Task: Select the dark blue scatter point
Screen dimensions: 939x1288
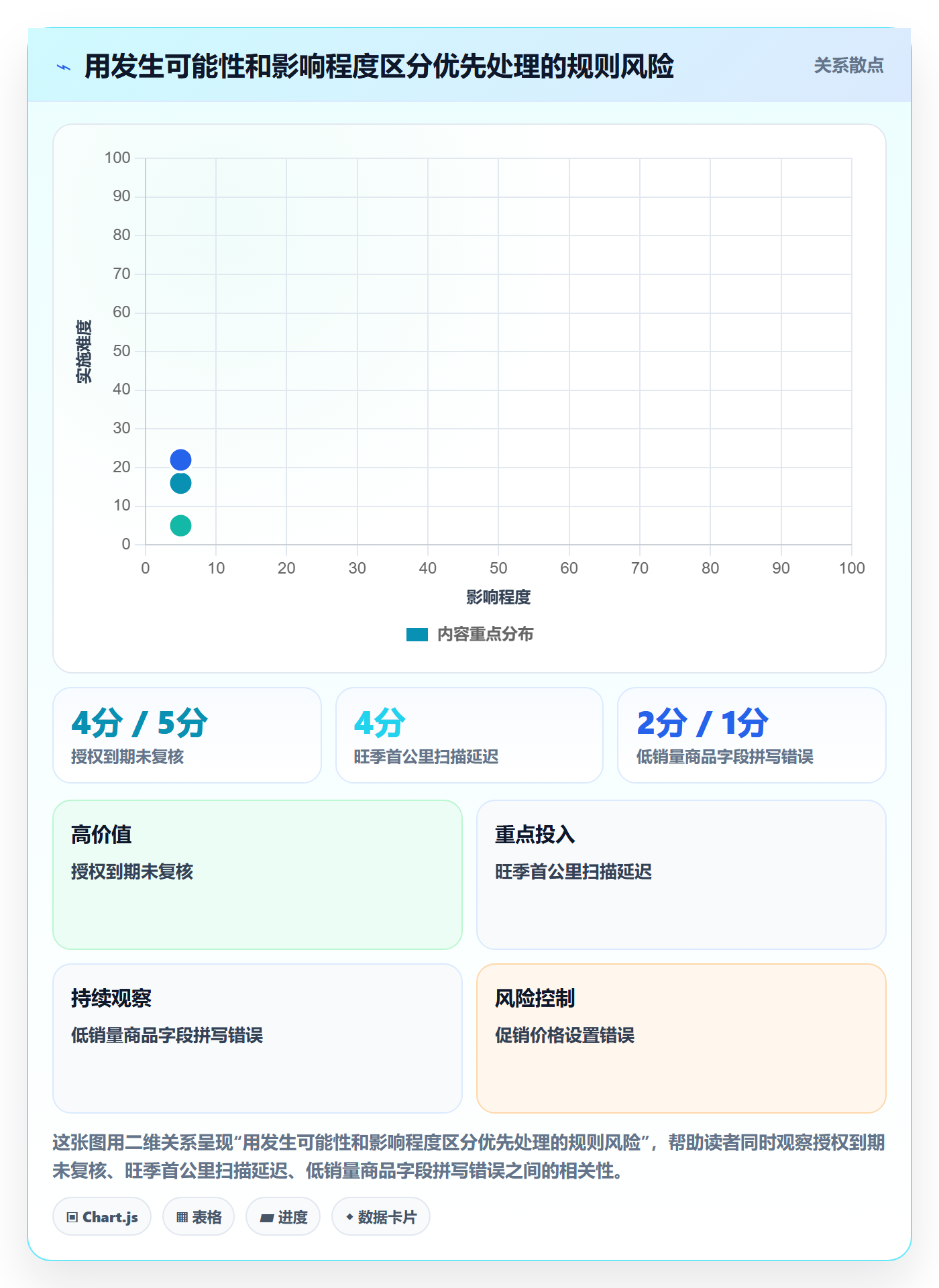Action: (x=180, y=460)
